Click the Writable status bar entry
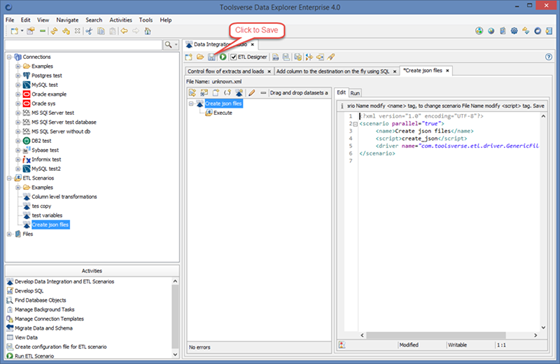The image size is (560, 364). coord(457,345)
